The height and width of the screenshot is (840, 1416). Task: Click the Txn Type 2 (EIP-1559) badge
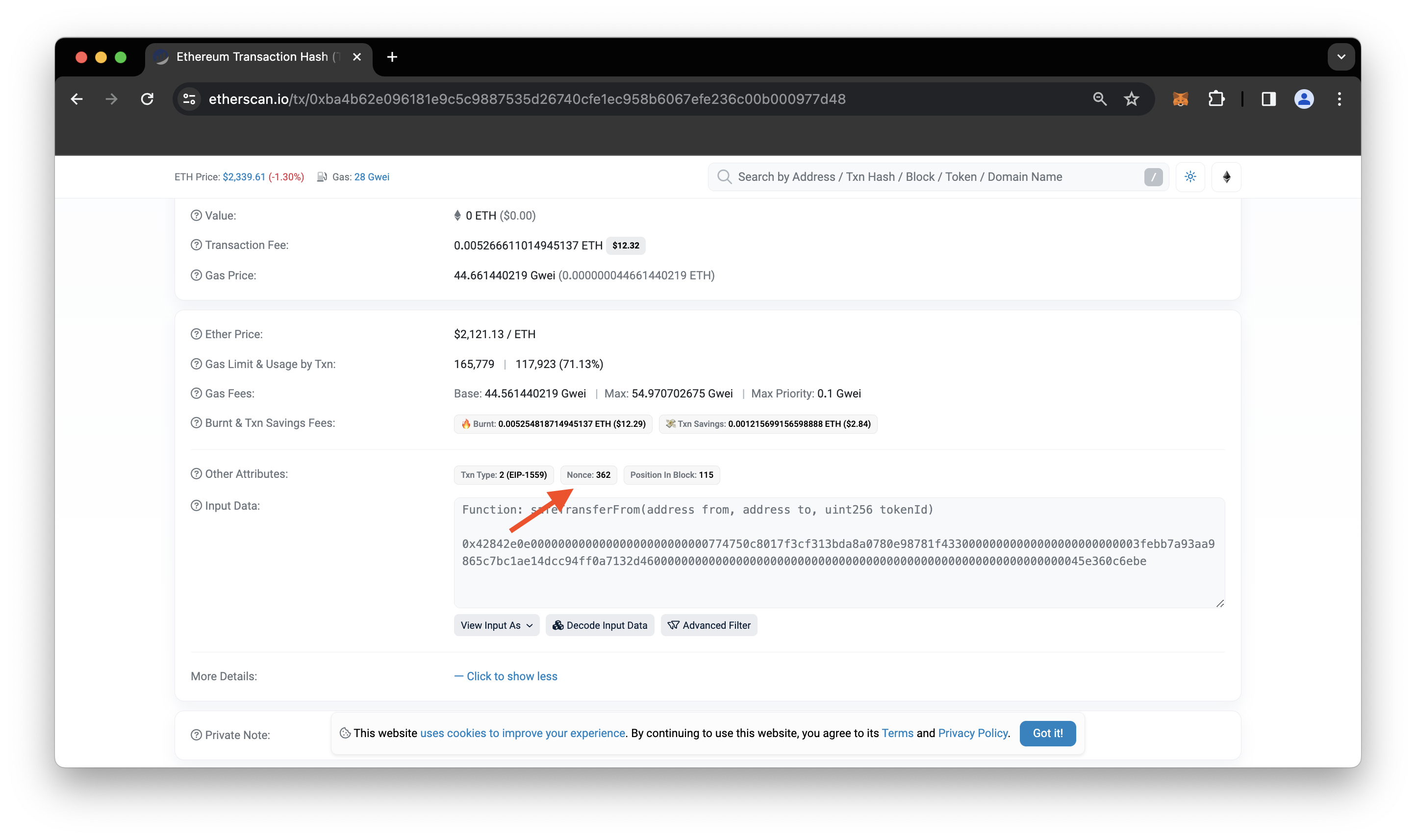pyautogui.click(x=504, y=475)
